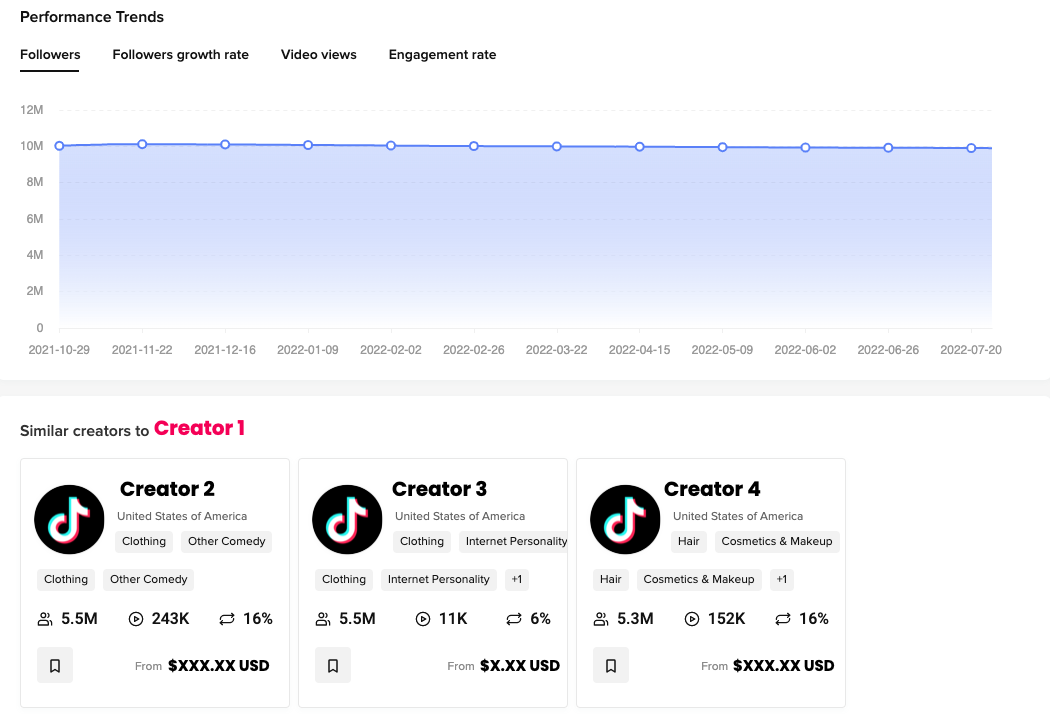Viewport: 1056px width, 716px height.
Task: Switch to the Video views tab
Action: 319,55
